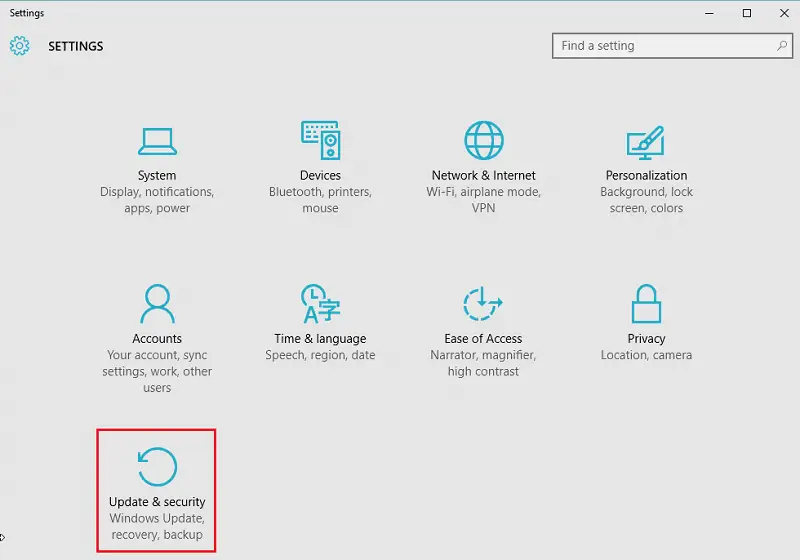The width and height of the screenshot is (800, 560).
Task: Open Ease of Access dashed-circle icon
Action: pyautogui.click(x=483, y=303)
